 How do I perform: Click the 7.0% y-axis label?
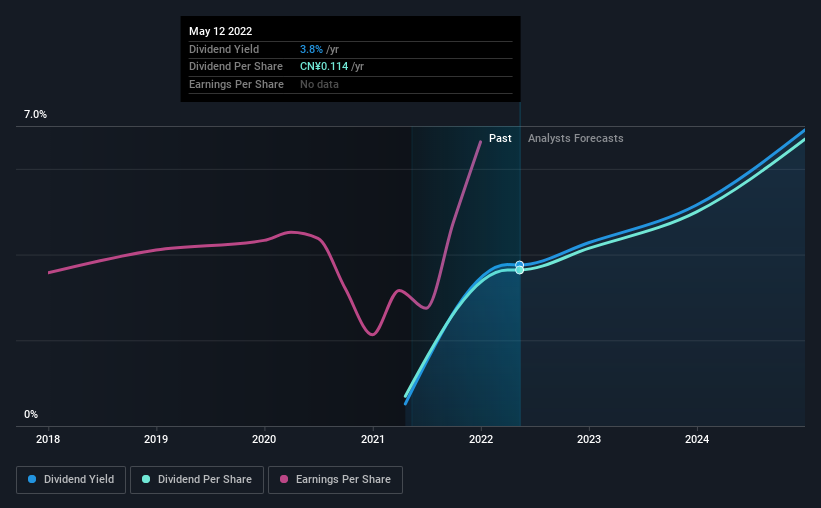pos(35,114)
